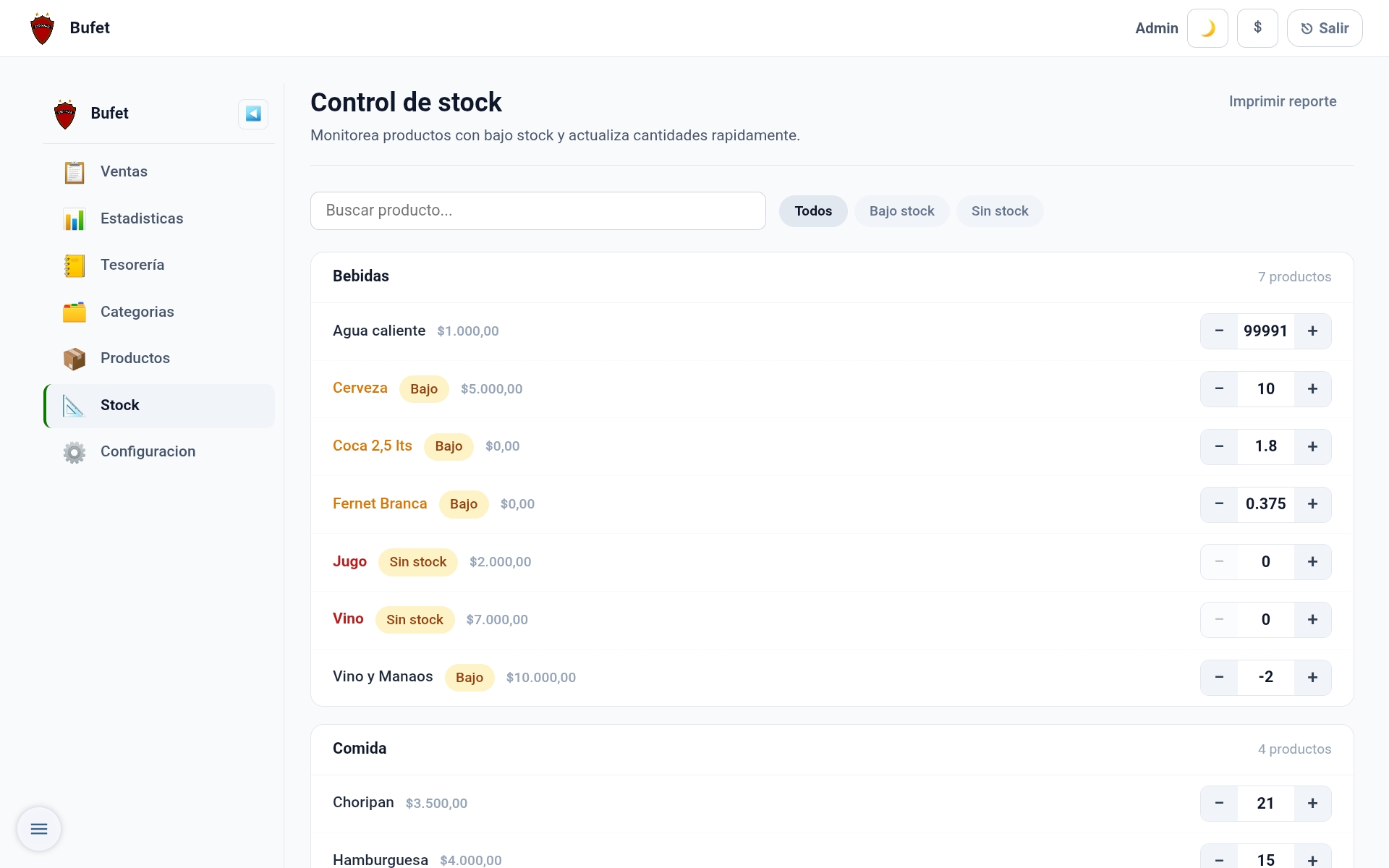
Task: Click Choripan quantity field 21
Action: coord(1265,804)
